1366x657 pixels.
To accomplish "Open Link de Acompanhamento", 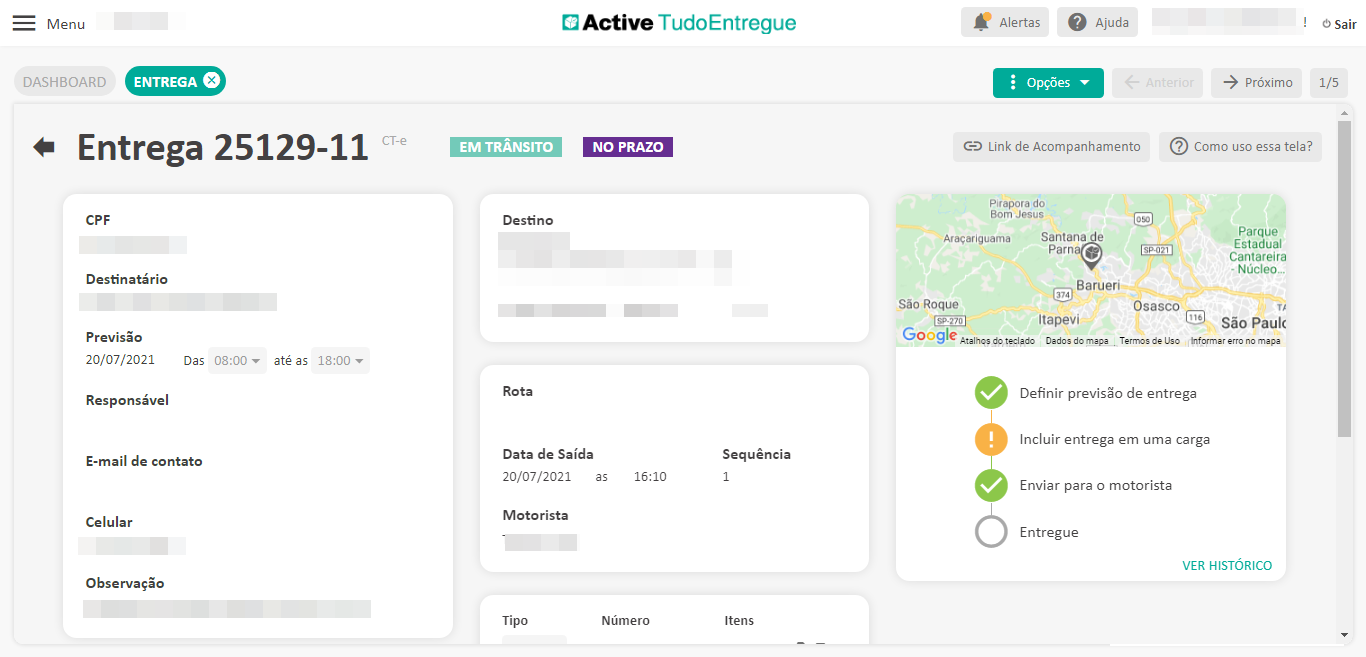I will pos(1051,147).
